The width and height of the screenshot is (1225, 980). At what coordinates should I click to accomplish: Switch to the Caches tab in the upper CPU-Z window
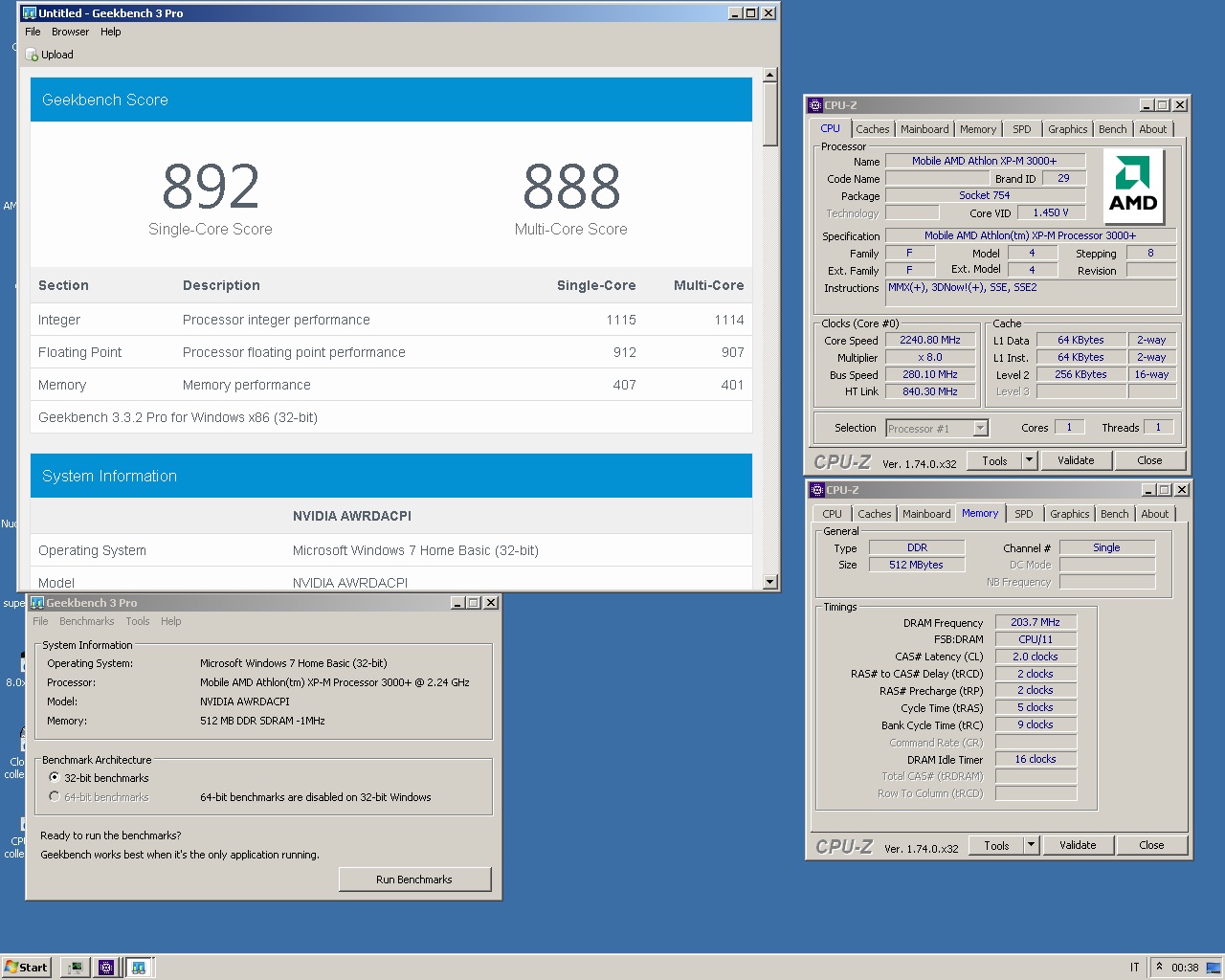873,129
